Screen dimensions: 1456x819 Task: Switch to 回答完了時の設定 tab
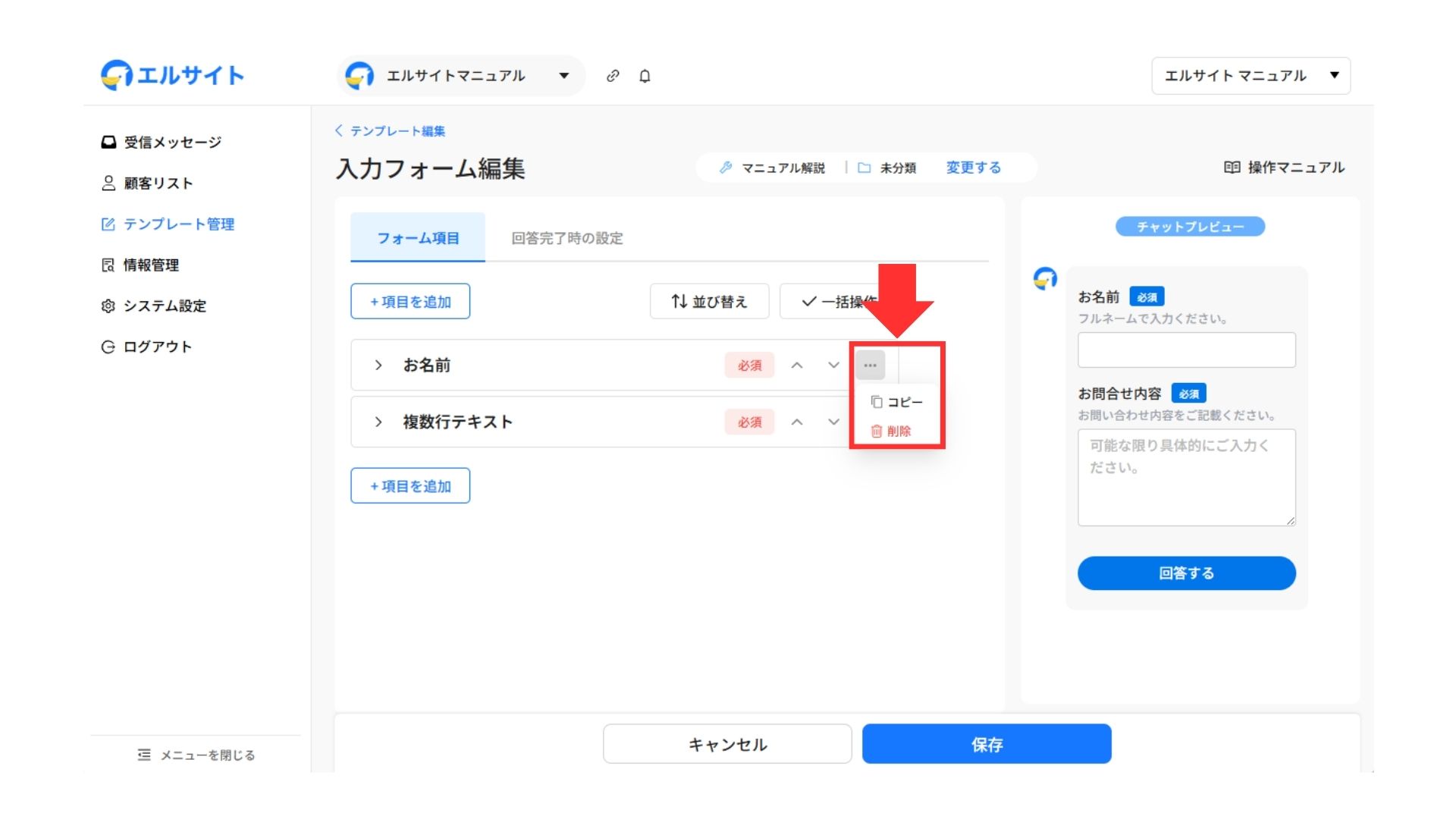click(566, 239)
